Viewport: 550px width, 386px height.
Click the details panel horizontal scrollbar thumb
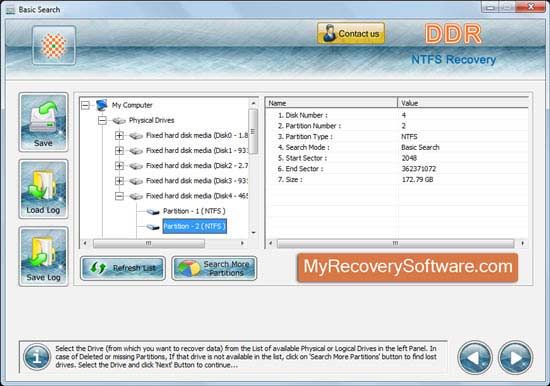click(x=395, y=243)
